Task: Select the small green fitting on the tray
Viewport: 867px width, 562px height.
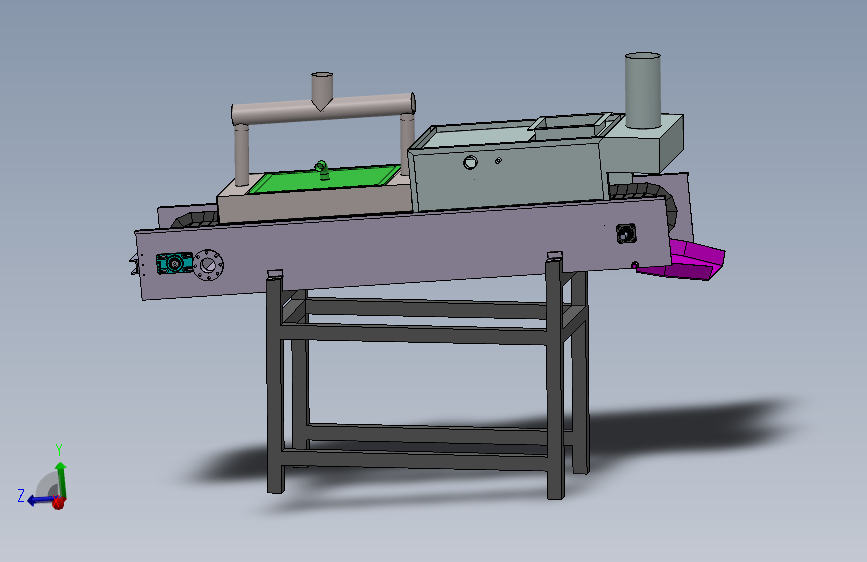Action: (322, 170)
